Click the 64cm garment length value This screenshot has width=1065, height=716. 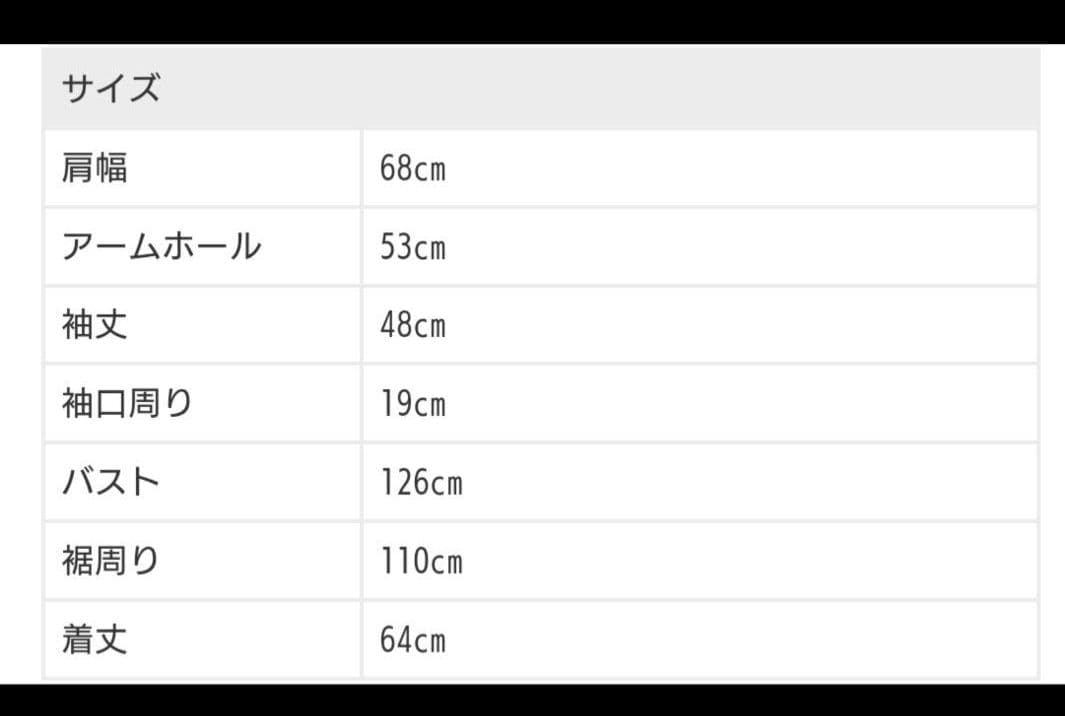(412, 639)
